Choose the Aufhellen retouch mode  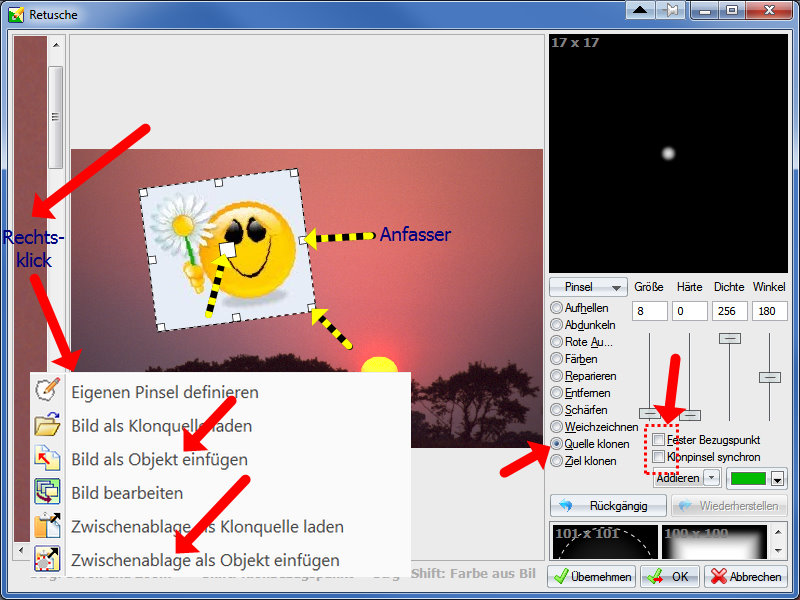(557, 308)
